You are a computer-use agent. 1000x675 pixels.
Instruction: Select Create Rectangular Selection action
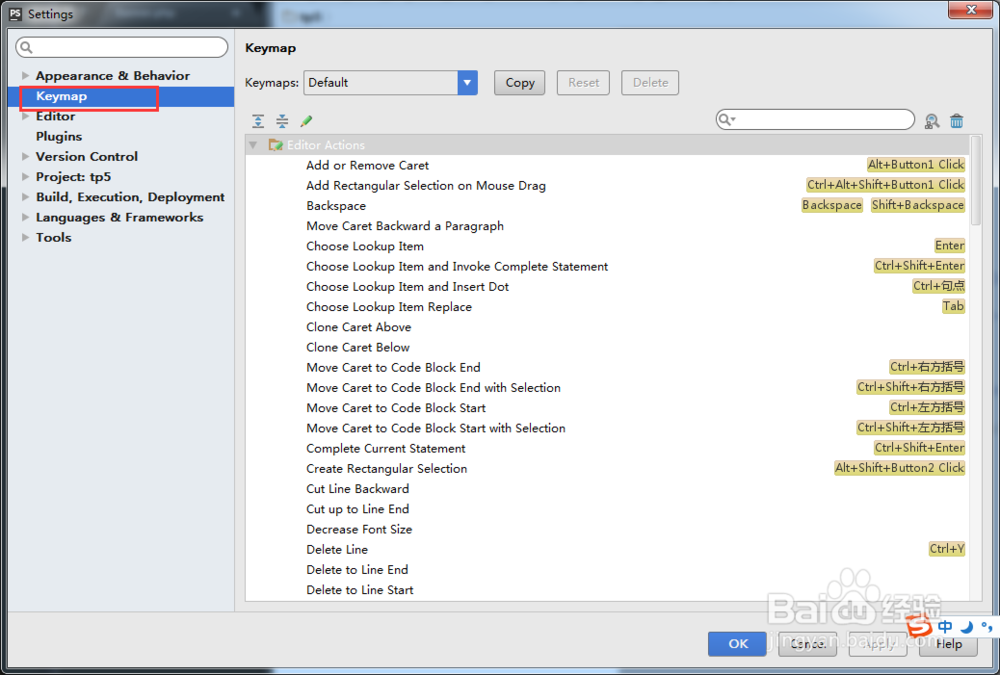pyautogui.click(x=386, y=468)
